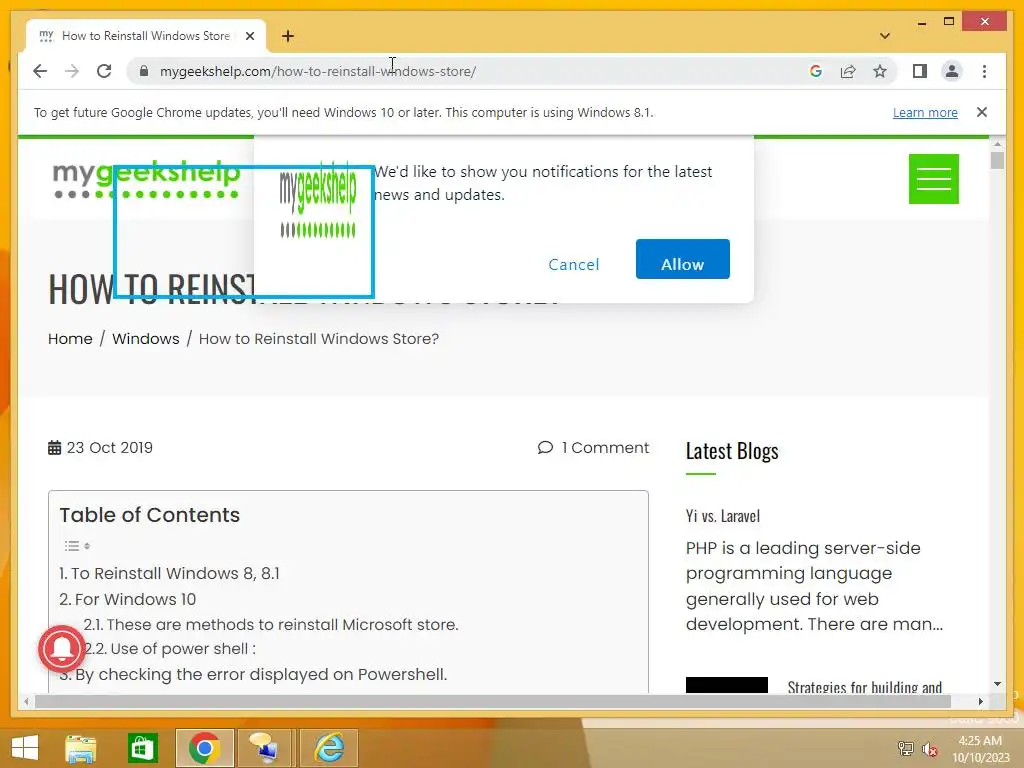View site security lock info
Screen dimensions: 1024x768
(144, 71)
